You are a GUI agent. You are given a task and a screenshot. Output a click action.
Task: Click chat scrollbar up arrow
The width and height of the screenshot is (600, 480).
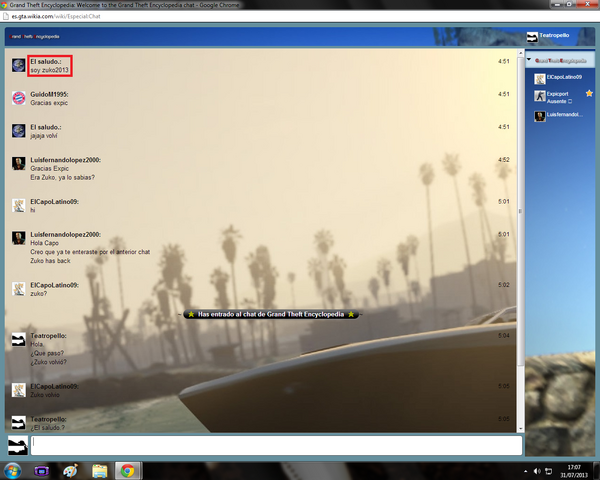(520, 52)
